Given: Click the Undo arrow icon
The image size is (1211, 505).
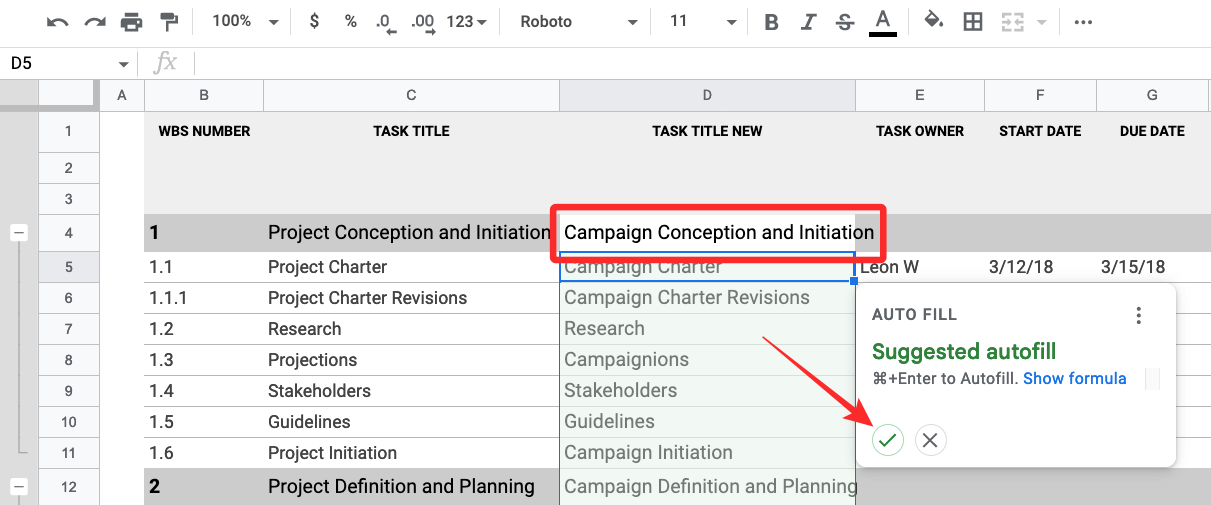Looking at the screenshot, I should (x=58, y=21).
